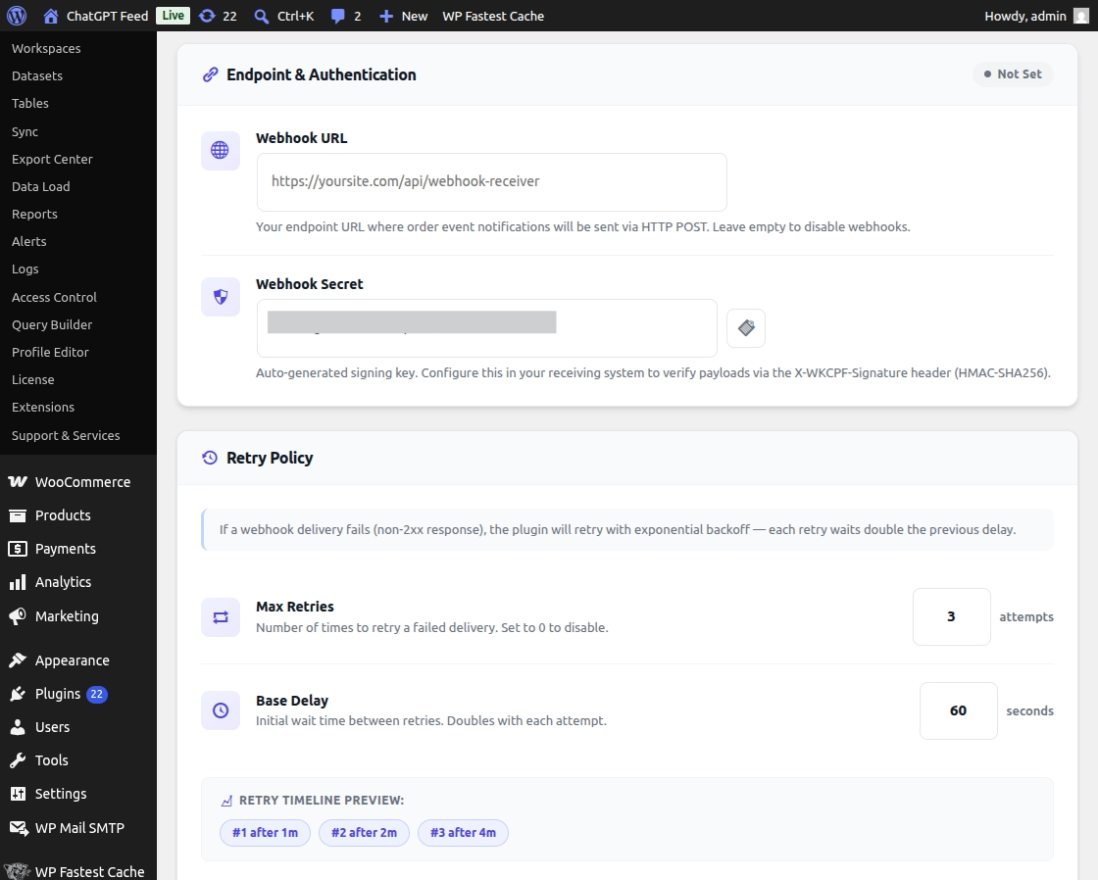The width and height of the screenshot is (1098, 880).
Task: Open the Plugins menu in the sidebar
Action: [58, 693]
